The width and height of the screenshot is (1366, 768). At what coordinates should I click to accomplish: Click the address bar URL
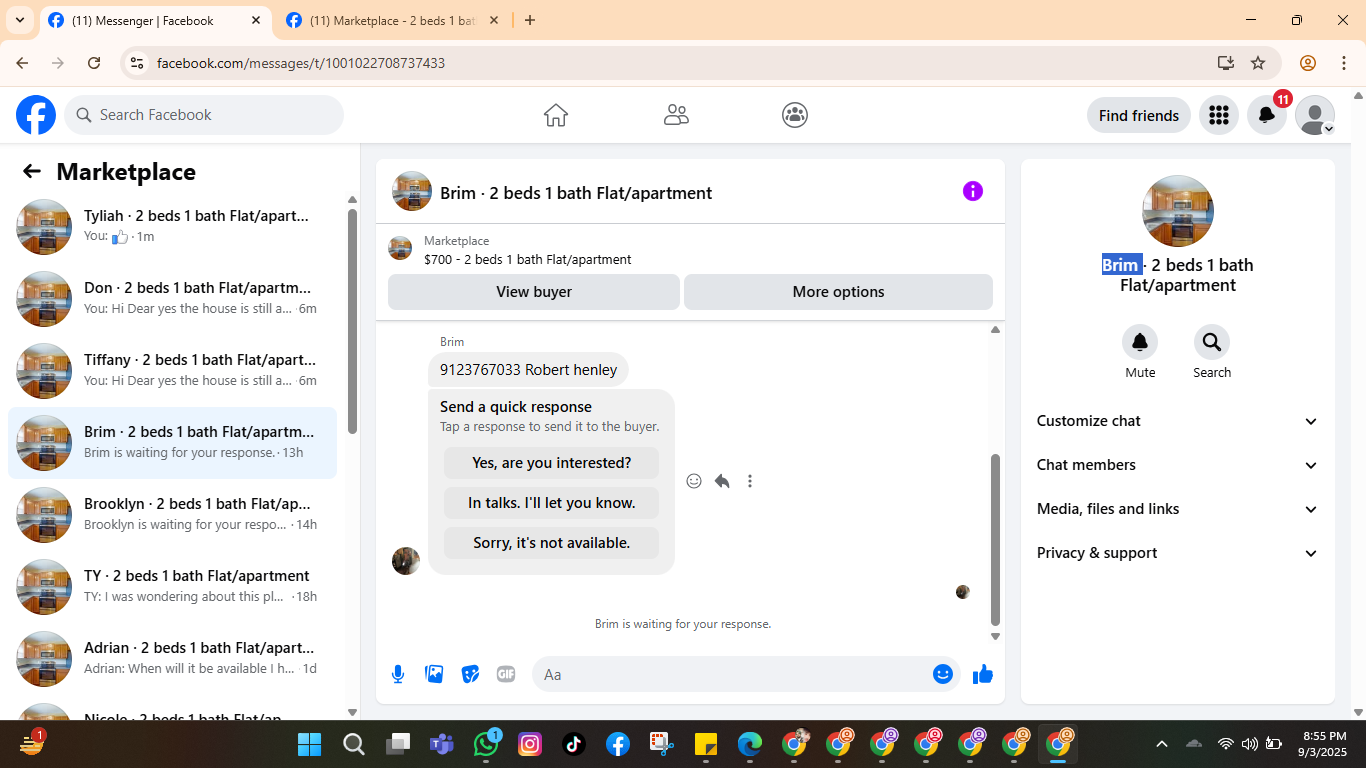[x=301, y=63]
